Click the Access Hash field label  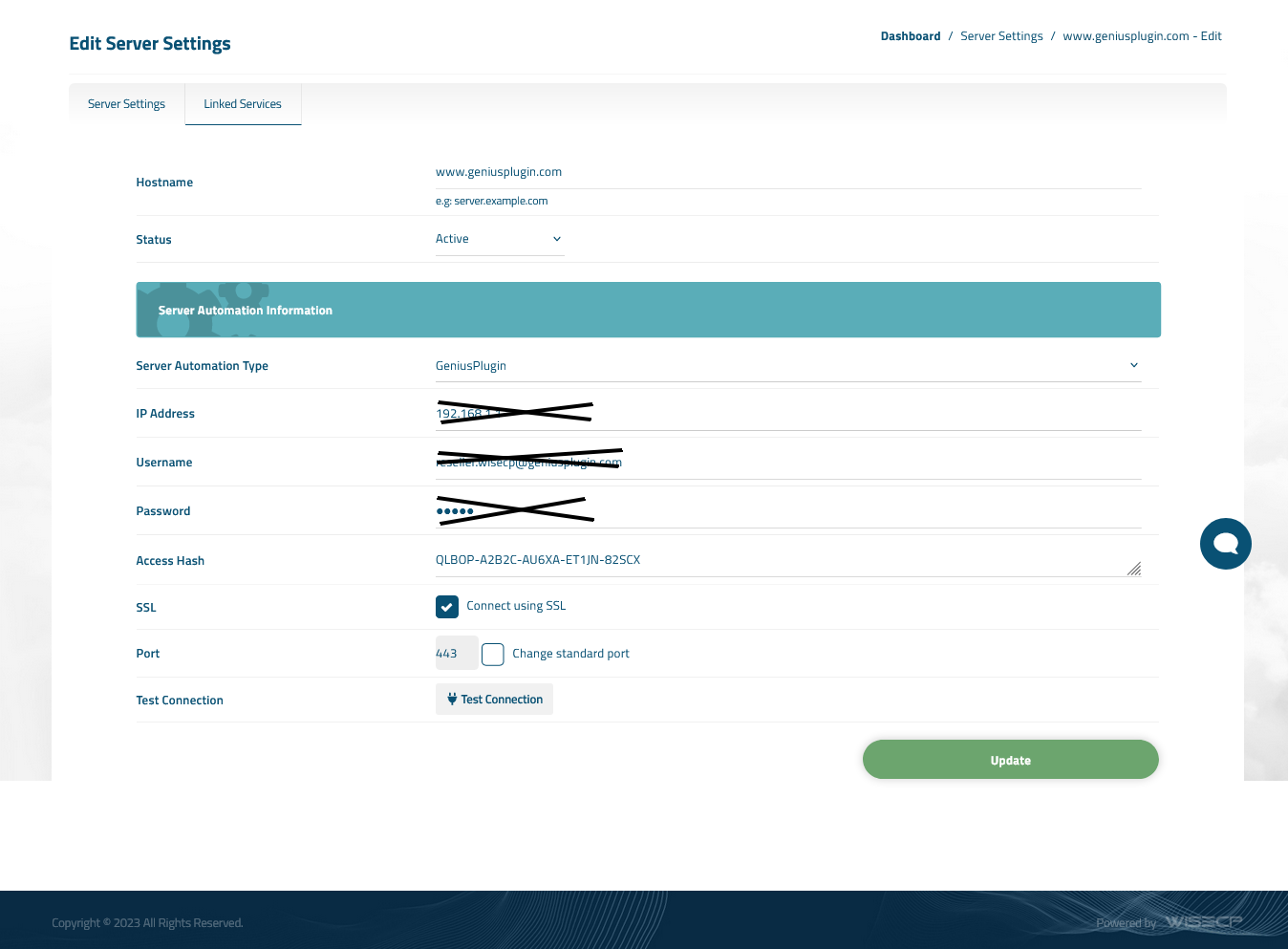click(170, 561)
